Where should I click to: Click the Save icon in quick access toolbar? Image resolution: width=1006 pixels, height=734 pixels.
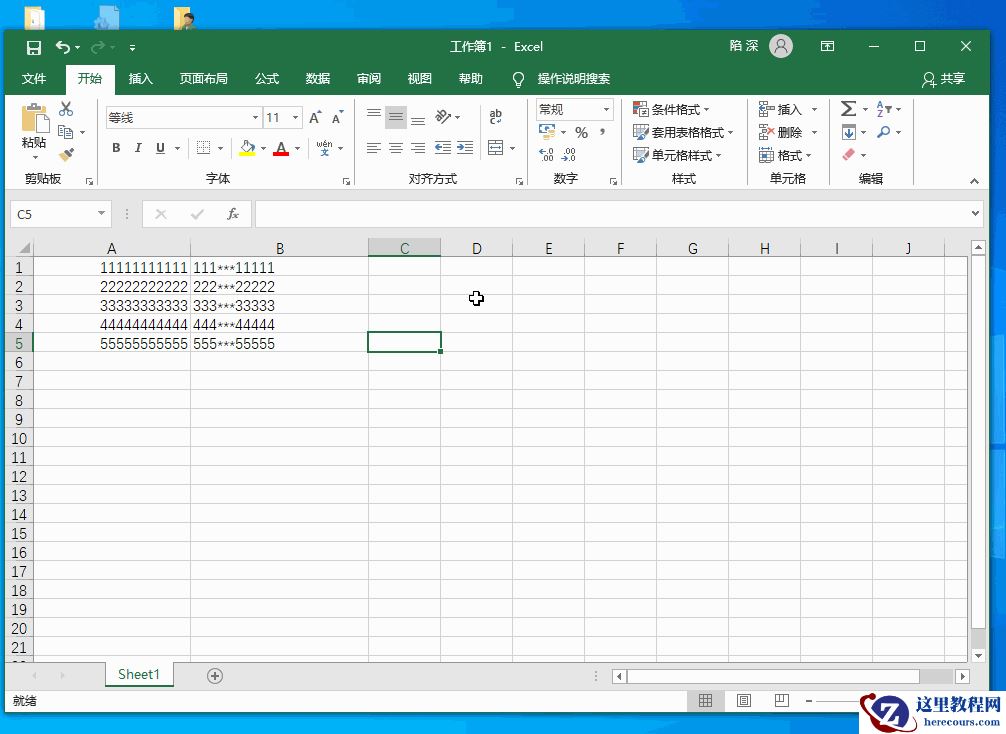coord(34,47)
